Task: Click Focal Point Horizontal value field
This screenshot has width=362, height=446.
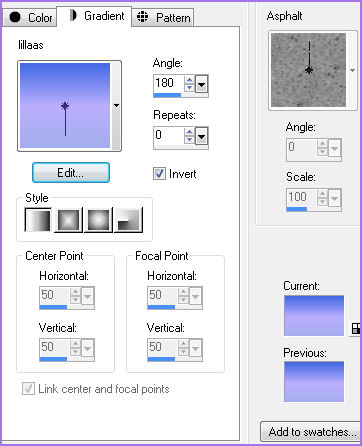Action: 163,296
